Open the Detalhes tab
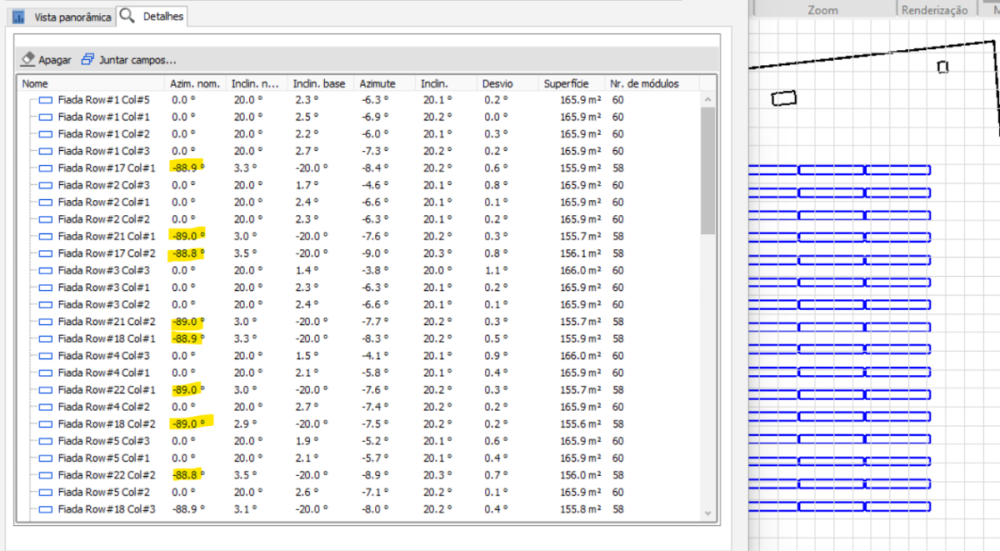 [x=162, y=17]
